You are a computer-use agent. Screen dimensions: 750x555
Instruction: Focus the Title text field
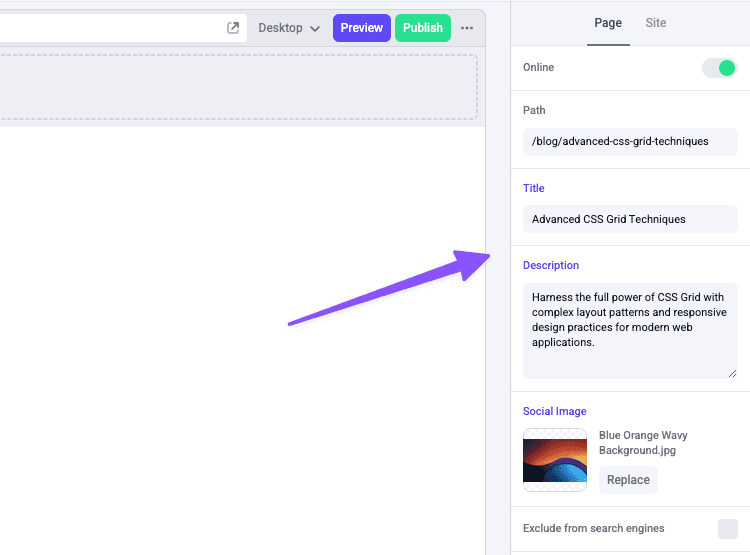click(630, 219)
